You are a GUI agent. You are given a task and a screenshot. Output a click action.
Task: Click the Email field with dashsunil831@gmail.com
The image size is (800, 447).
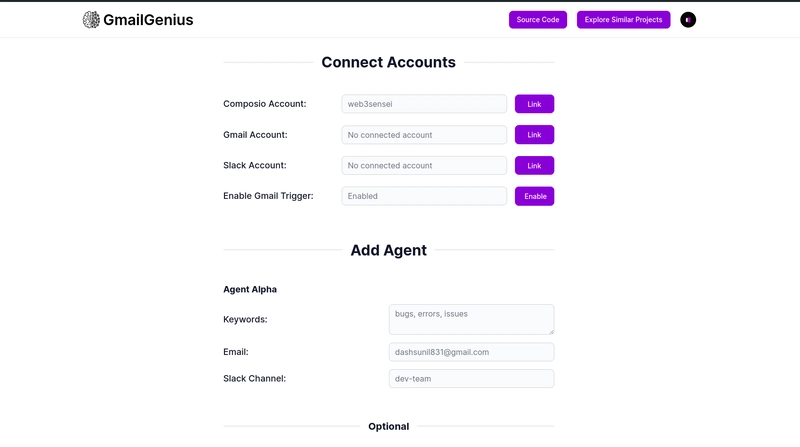(471, 352)
